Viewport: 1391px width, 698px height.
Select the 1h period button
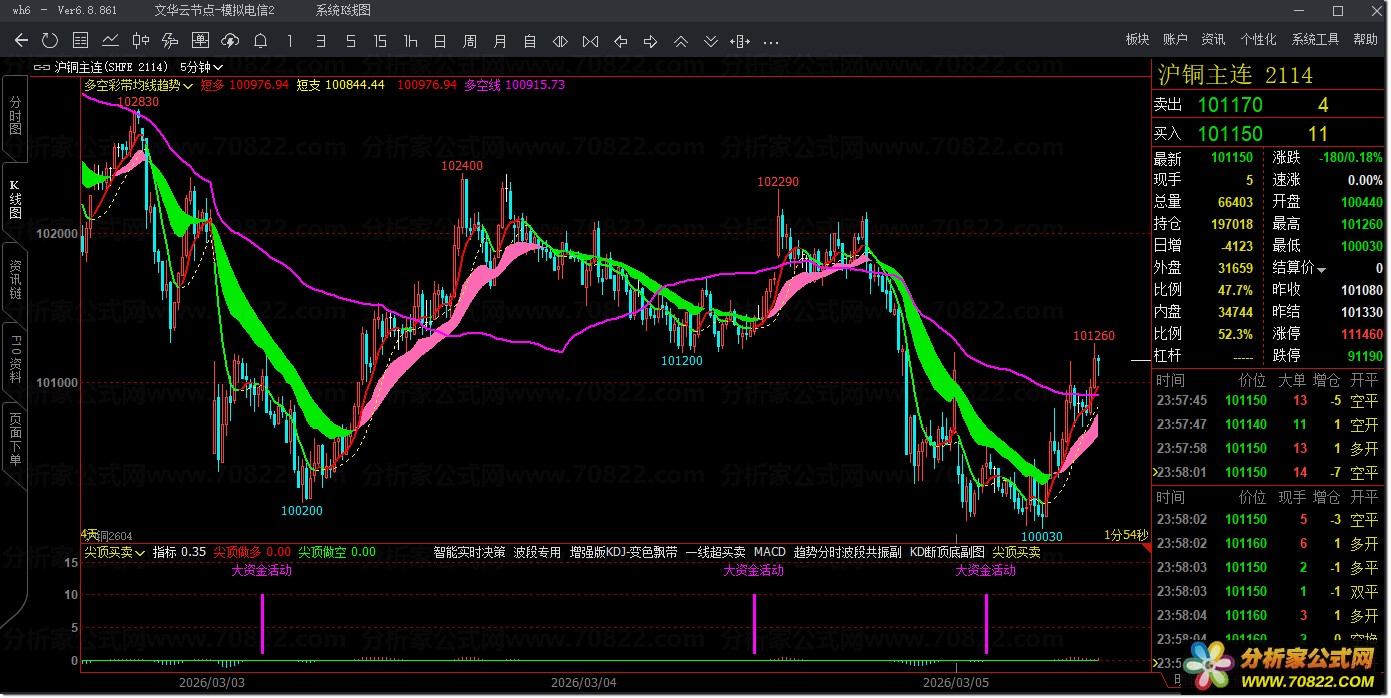[x=410, y=41]
